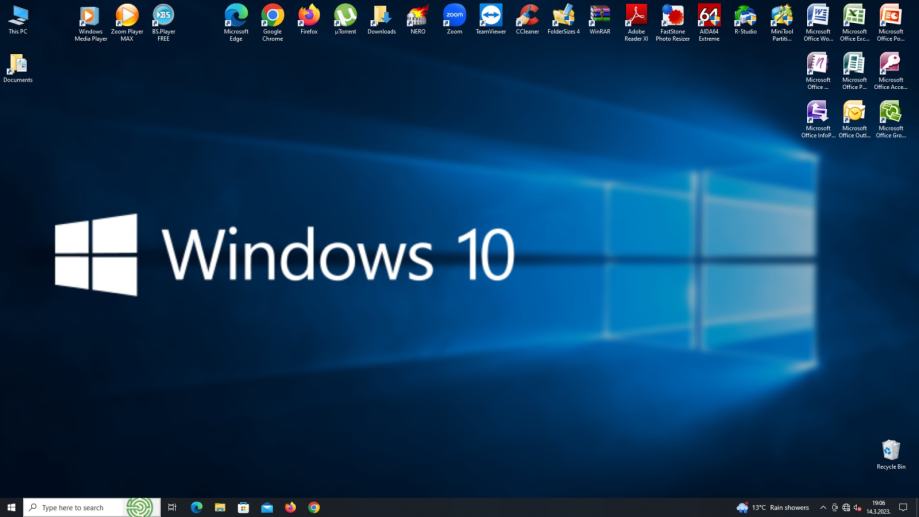The height and width of the screenshot is (517, 919).
Task: Launch Zoom Player MAX shortcut
Action: 127,23
